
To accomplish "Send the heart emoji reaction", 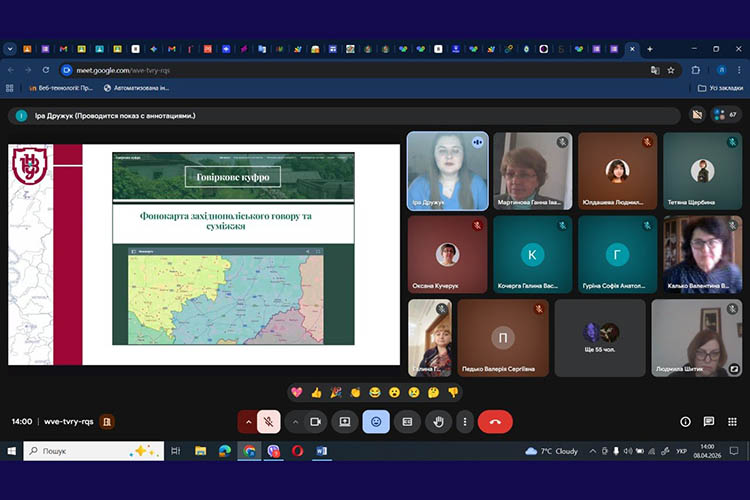I will coord(297,392).
